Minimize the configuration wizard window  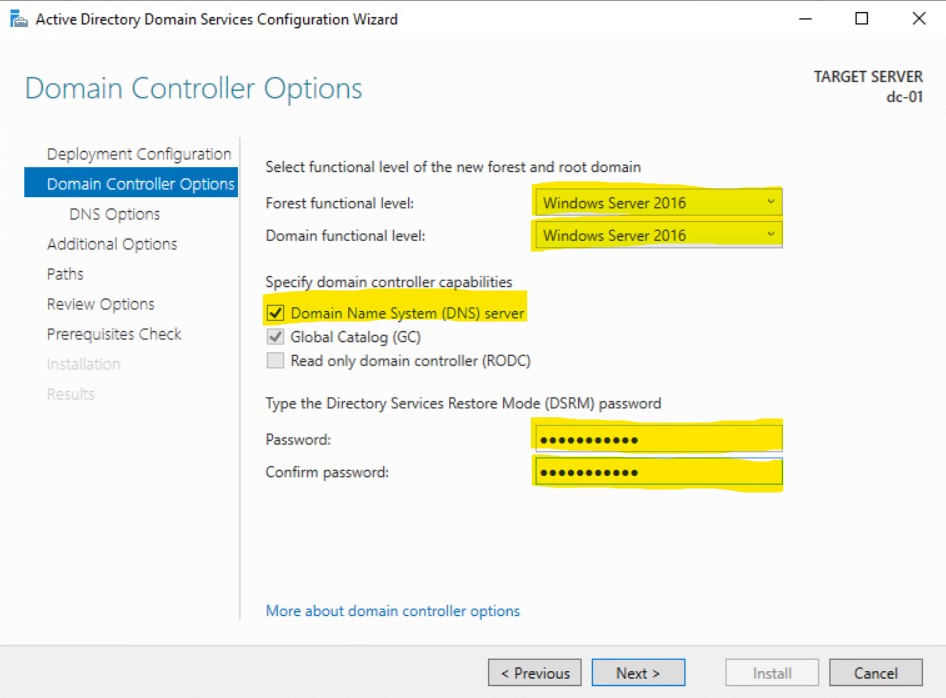804,19
